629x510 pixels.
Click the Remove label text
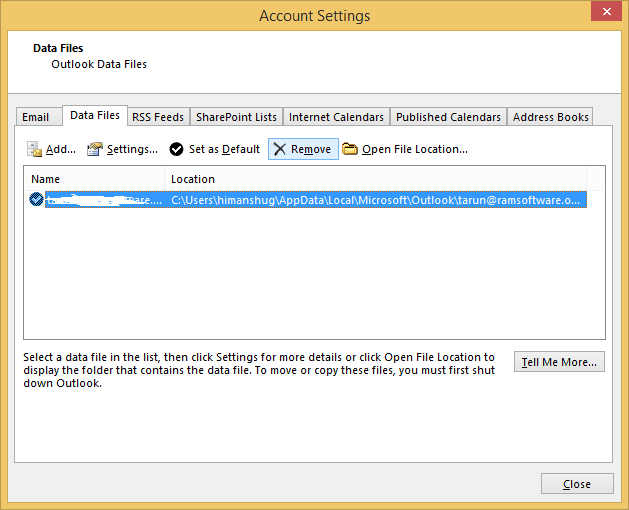coord(311,149)
